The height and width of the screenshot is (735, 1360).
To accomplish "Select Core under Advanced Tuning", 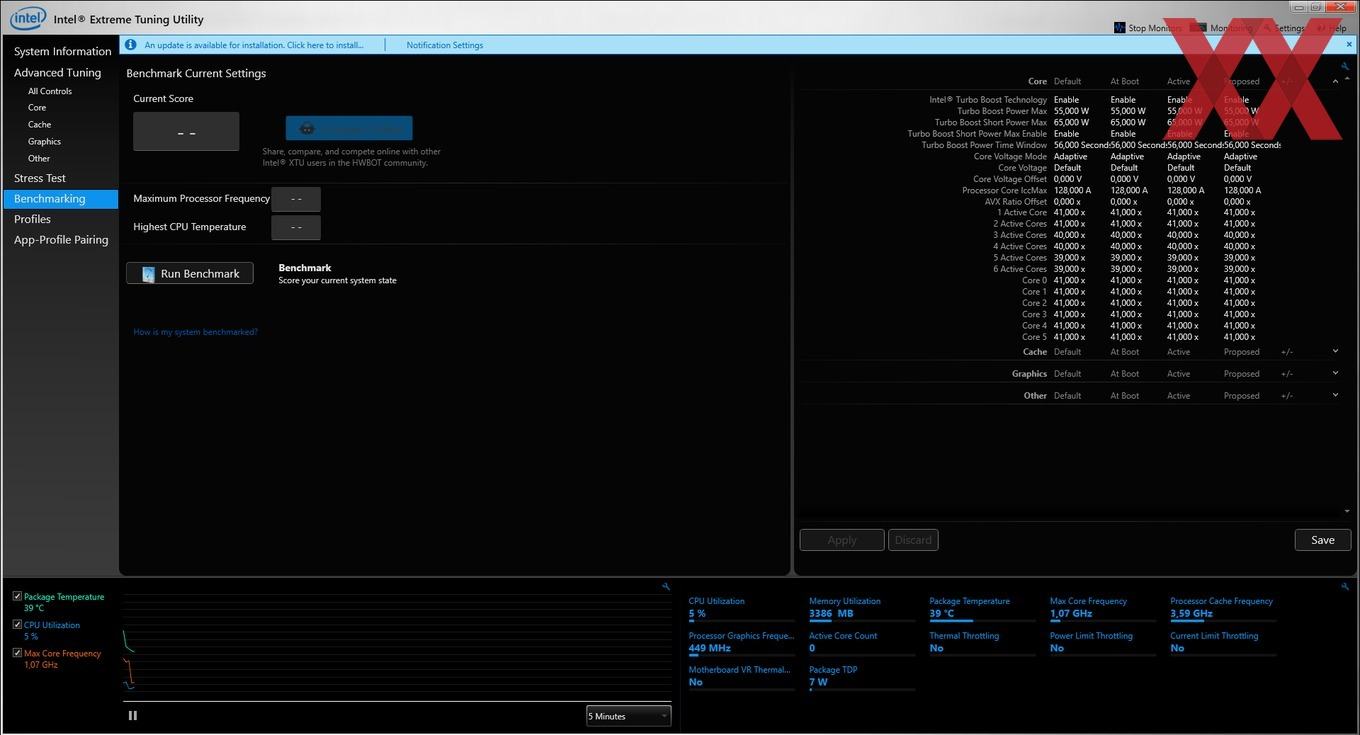I will tap(37, 108).
